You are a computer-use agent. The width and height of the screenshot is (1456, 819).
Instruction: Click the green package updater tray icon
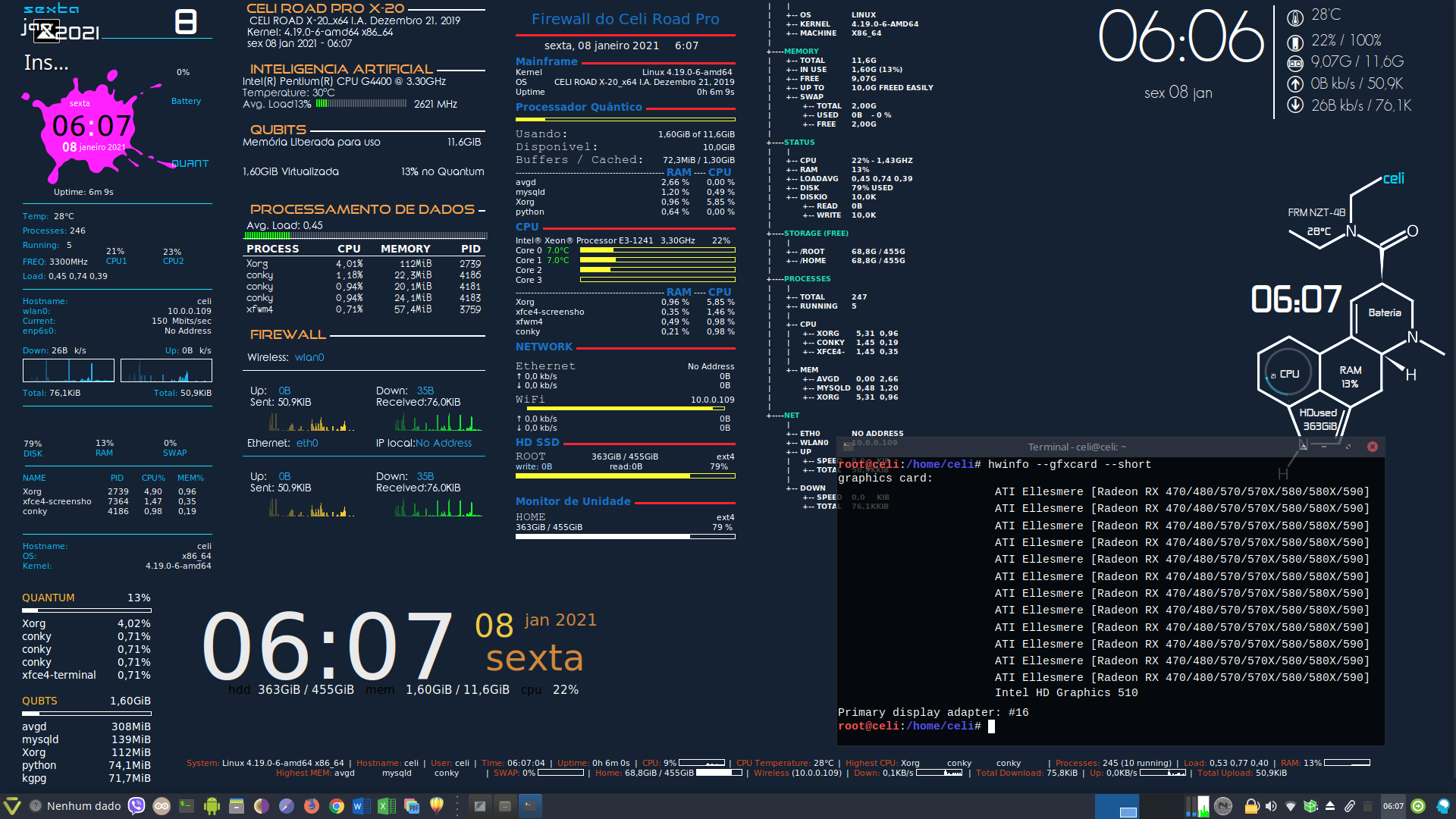1310,806
